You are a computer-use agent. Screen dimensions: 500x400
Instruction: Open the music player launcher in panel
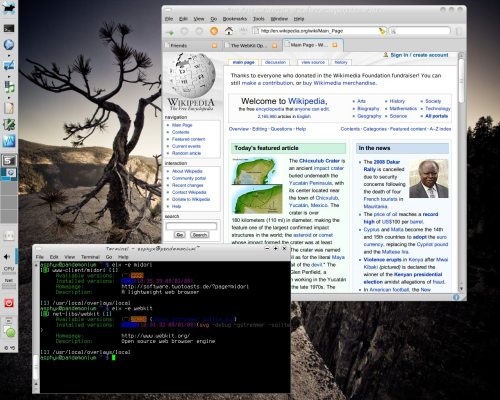(9, 86)
